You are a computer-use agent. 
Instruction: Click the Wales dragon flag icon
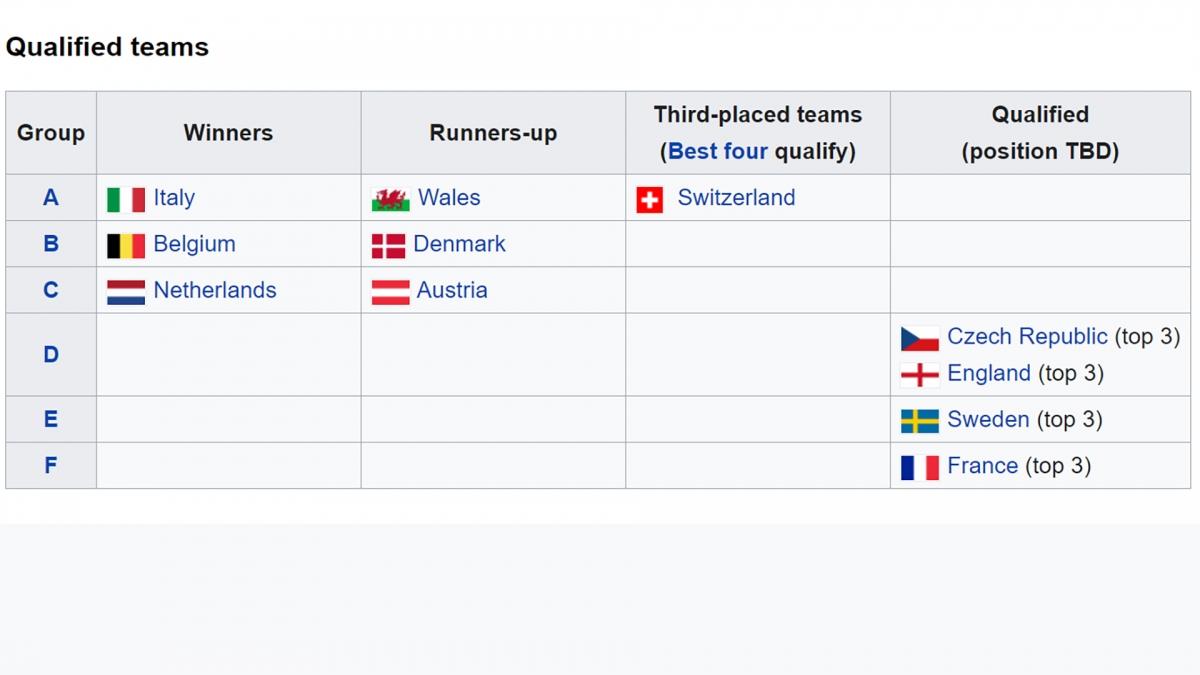pos(391,200)
